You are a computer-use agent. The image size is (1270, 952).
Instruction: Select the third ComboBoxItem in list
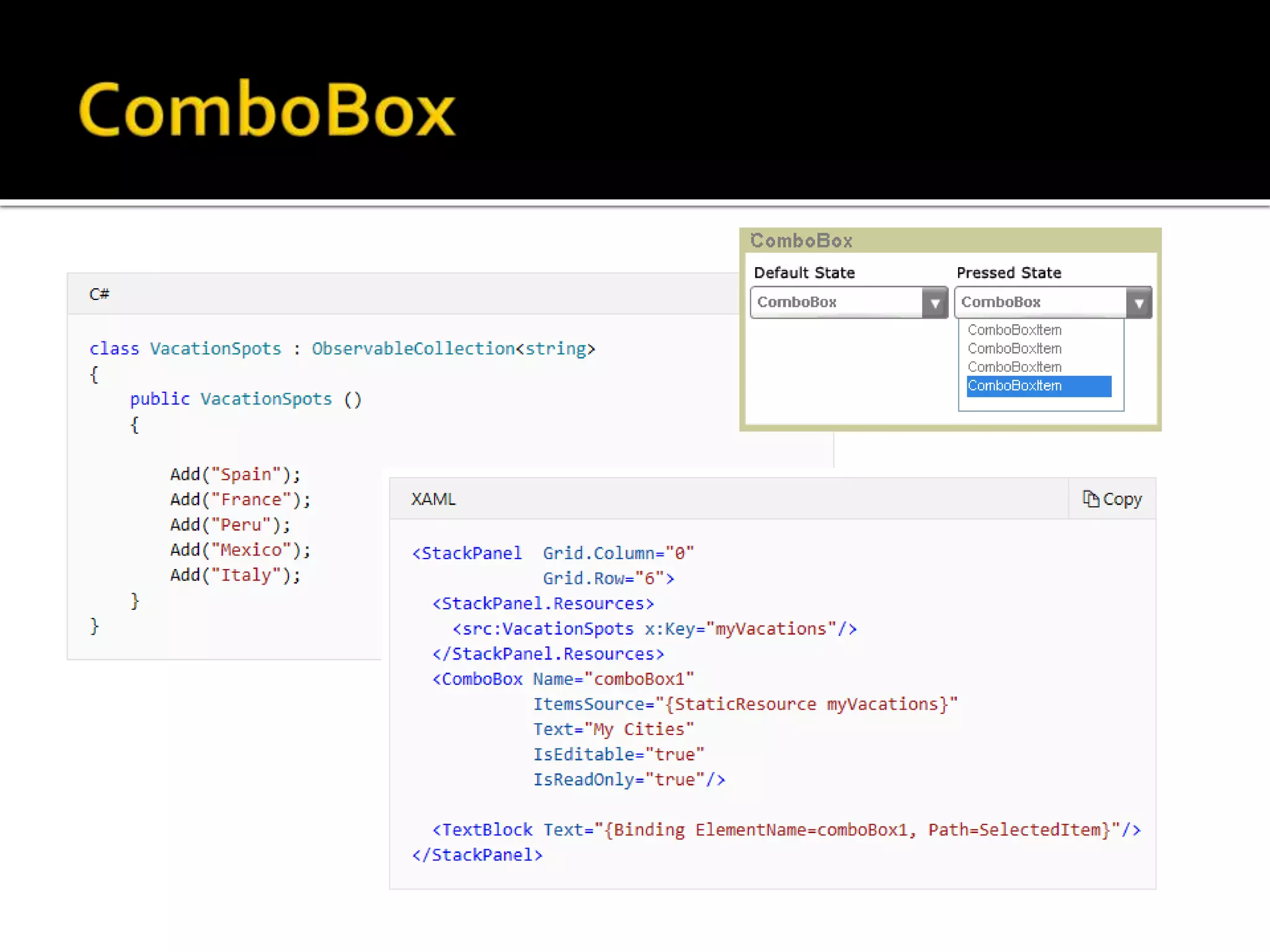coord(1015,367)
